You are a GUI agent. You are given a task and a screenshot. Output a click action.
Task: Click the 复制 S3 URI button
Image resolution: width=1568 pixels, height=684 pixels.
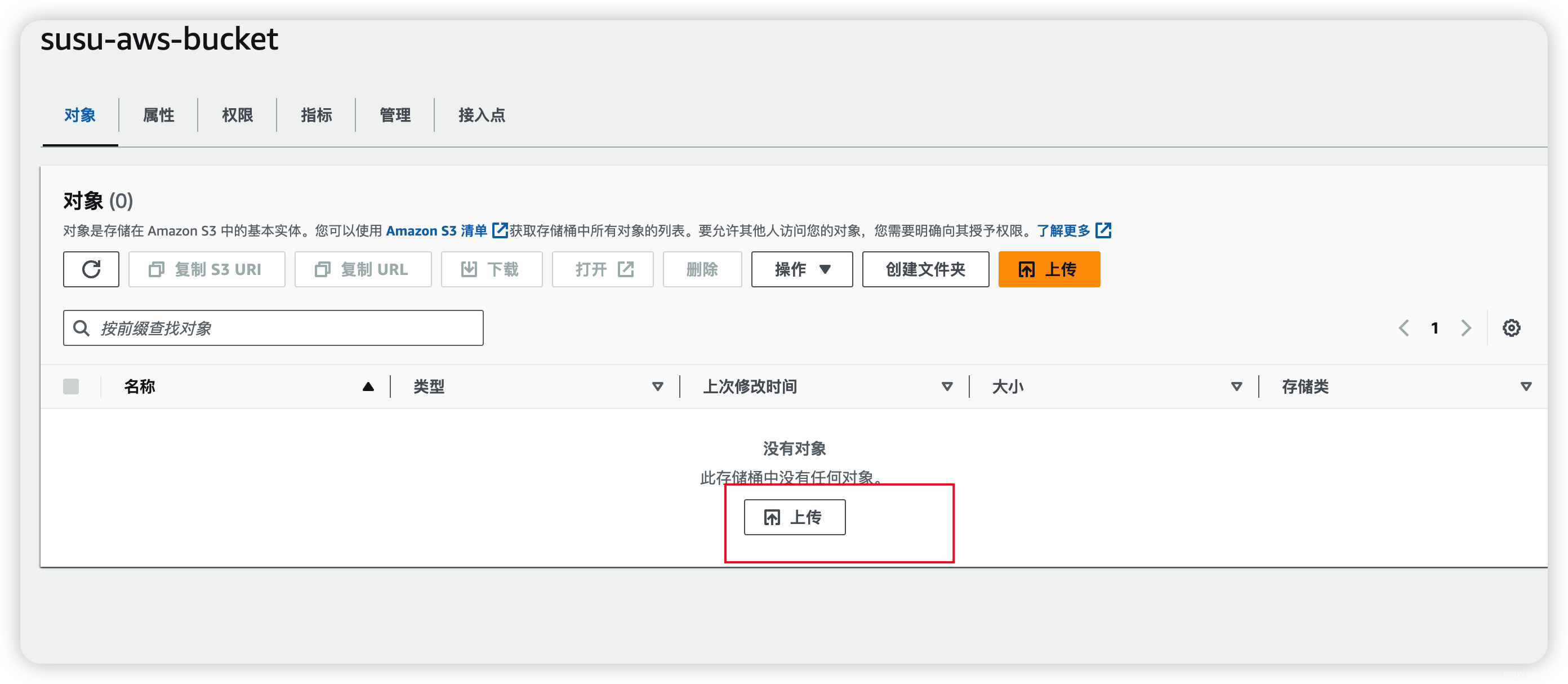click(206, 269)
